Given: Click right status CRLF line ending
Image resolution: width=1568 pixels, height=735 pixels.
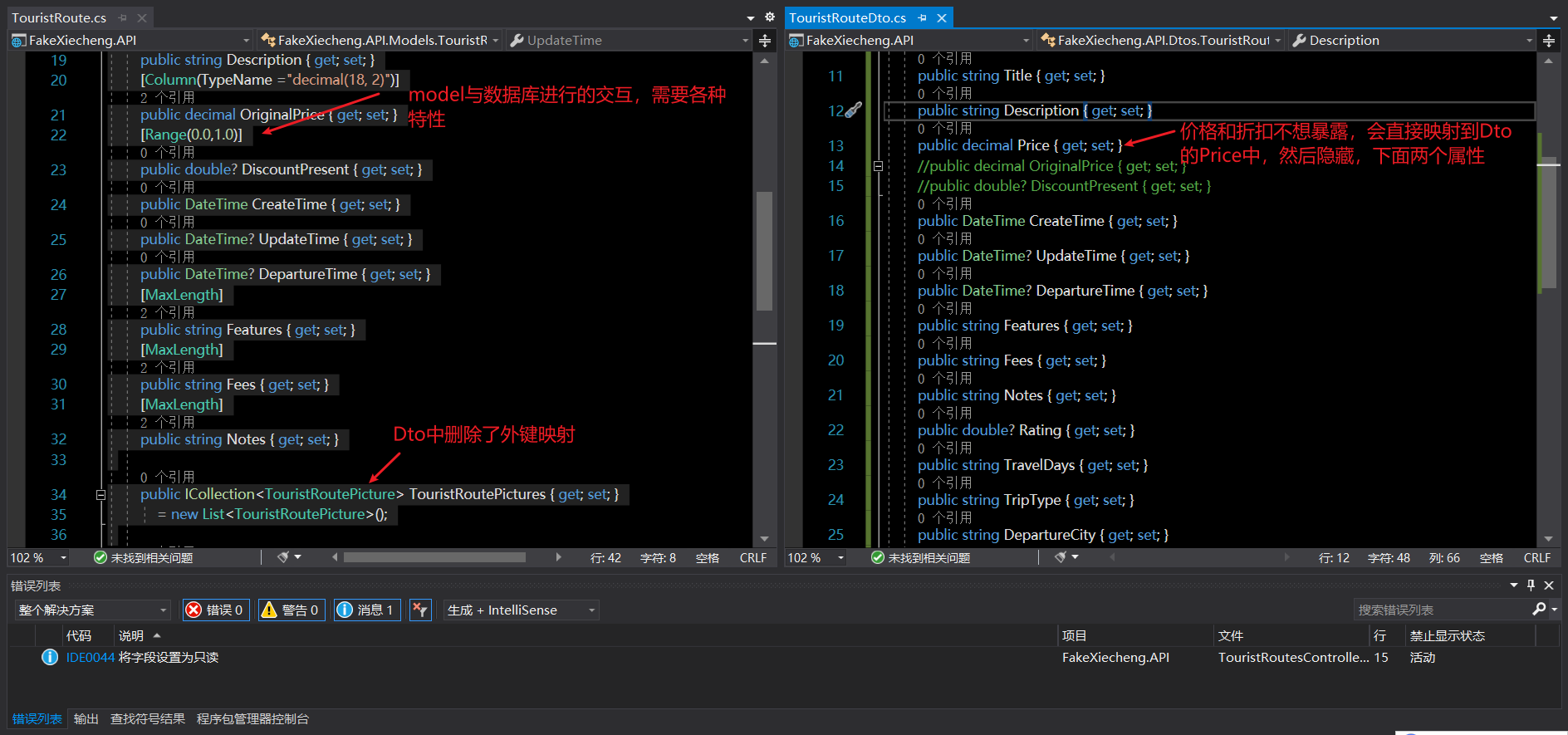Looking at the screenshot, I should pos(1537,558).
